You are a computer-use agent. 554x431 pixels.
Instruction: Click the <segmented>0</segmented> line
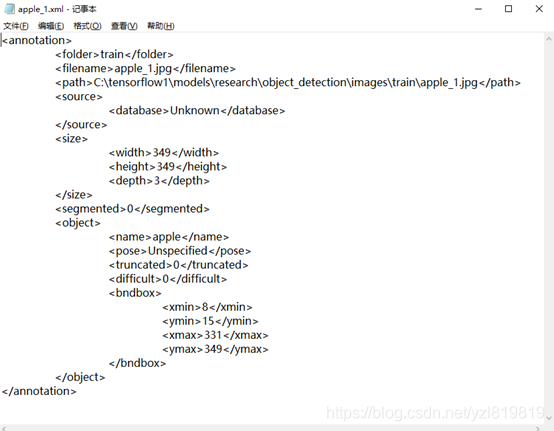coord(132,209)
